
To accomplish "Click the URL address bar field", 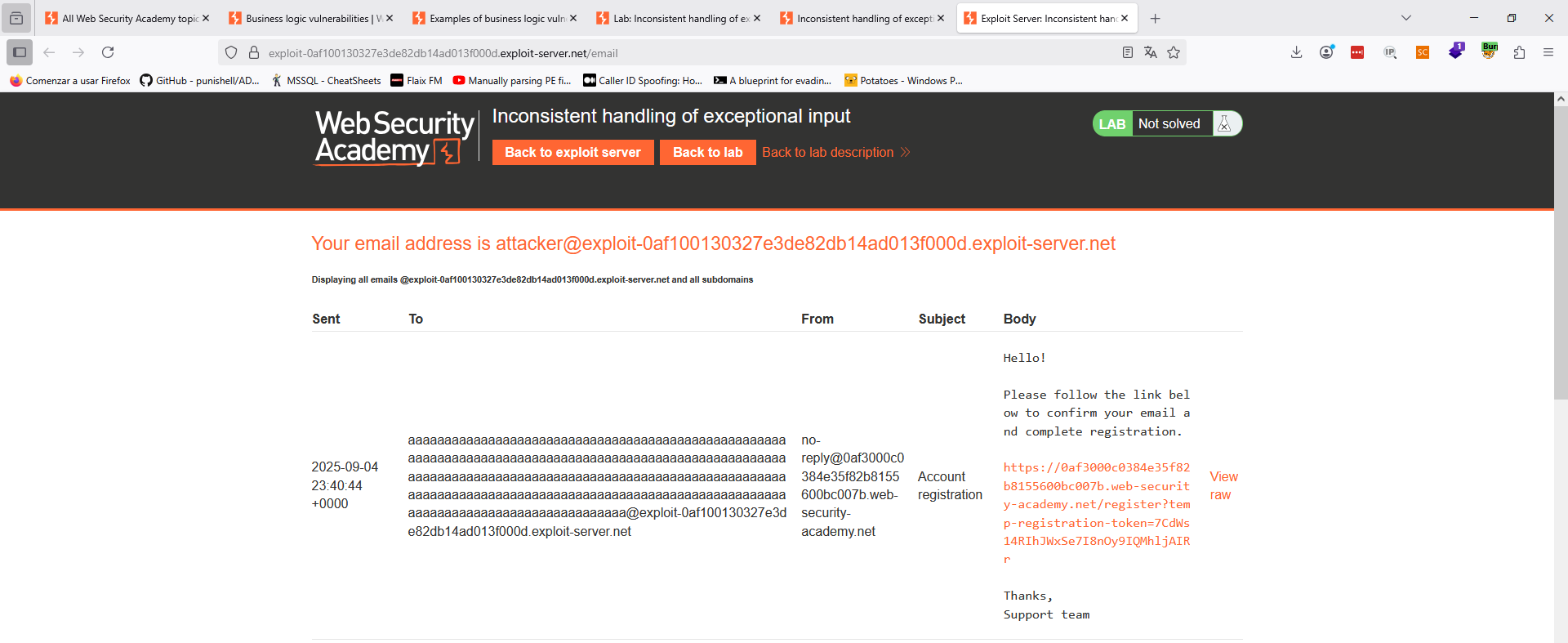I will pos(686,53).
